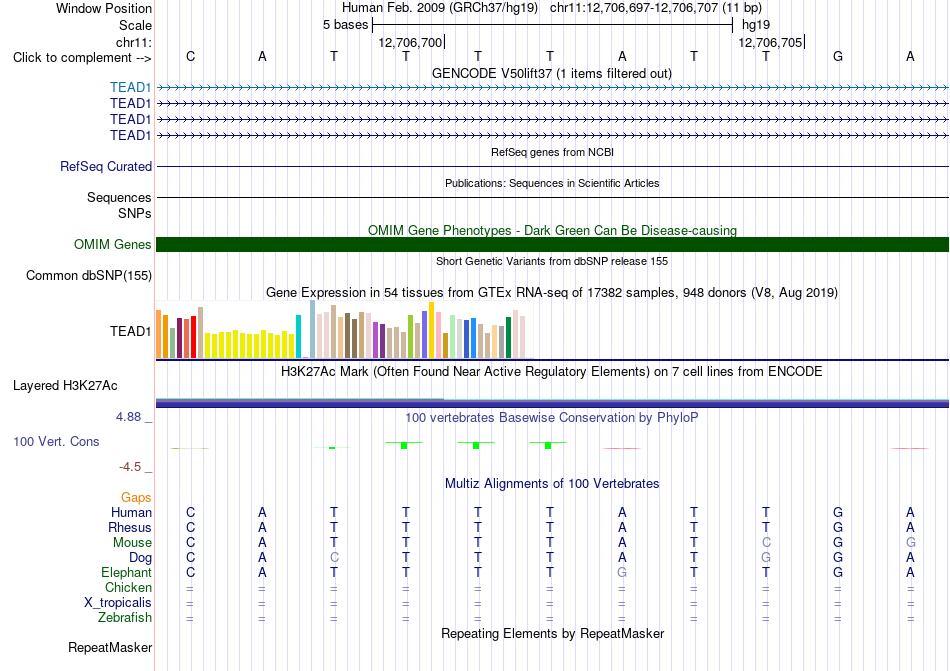Select the Human species label

coord(131,512)
